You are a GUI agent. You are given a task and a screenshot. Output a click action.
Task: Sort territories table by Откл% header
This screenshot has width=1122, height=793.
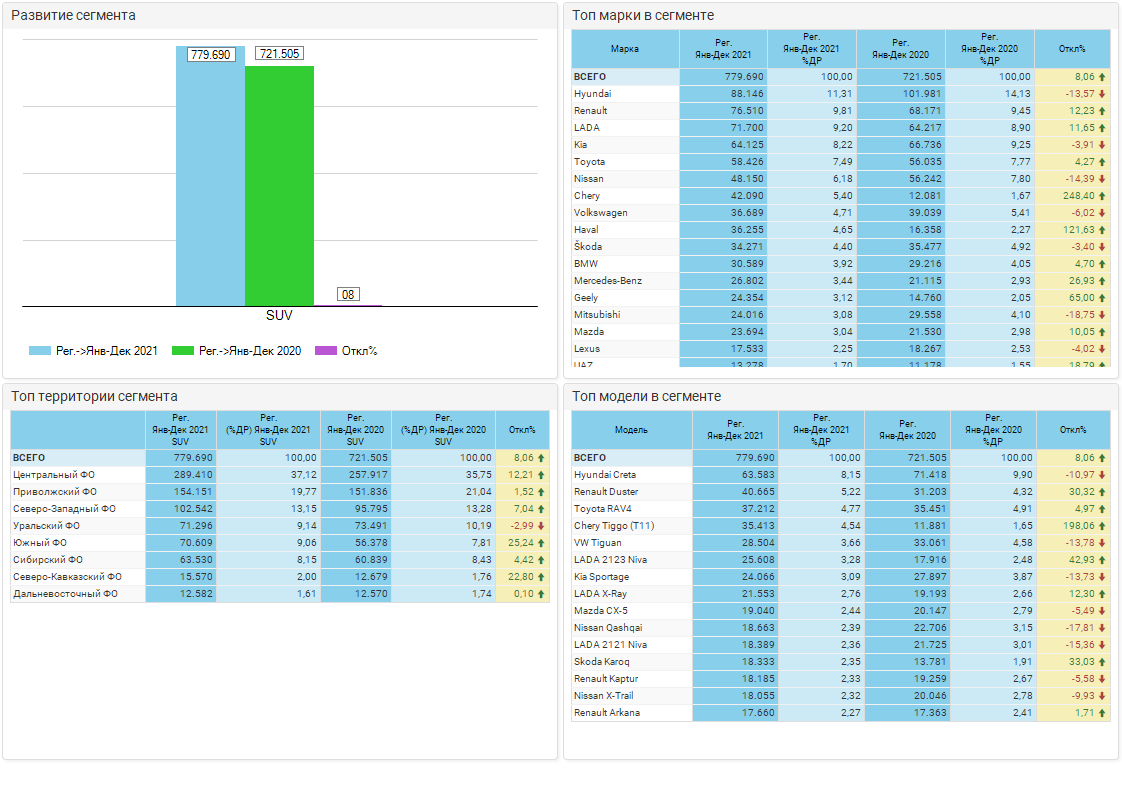point(522,430)
